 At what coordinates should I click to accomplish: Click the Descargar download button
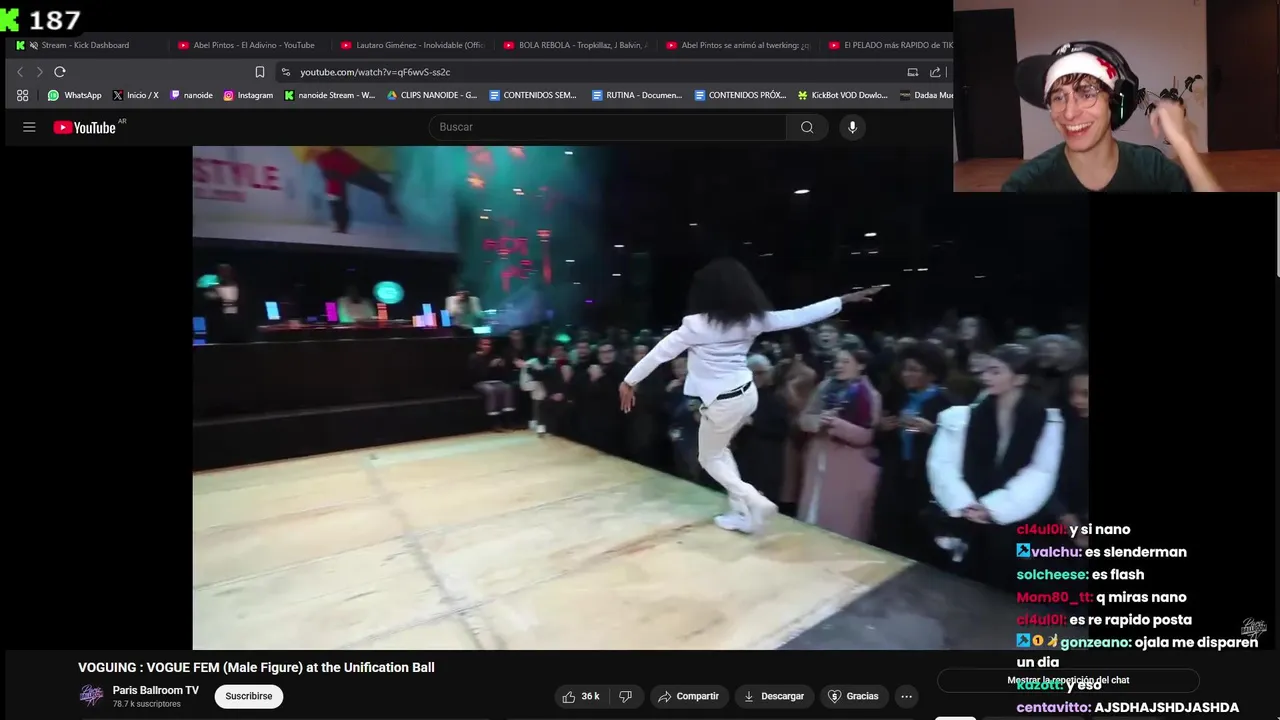[774, 696]
